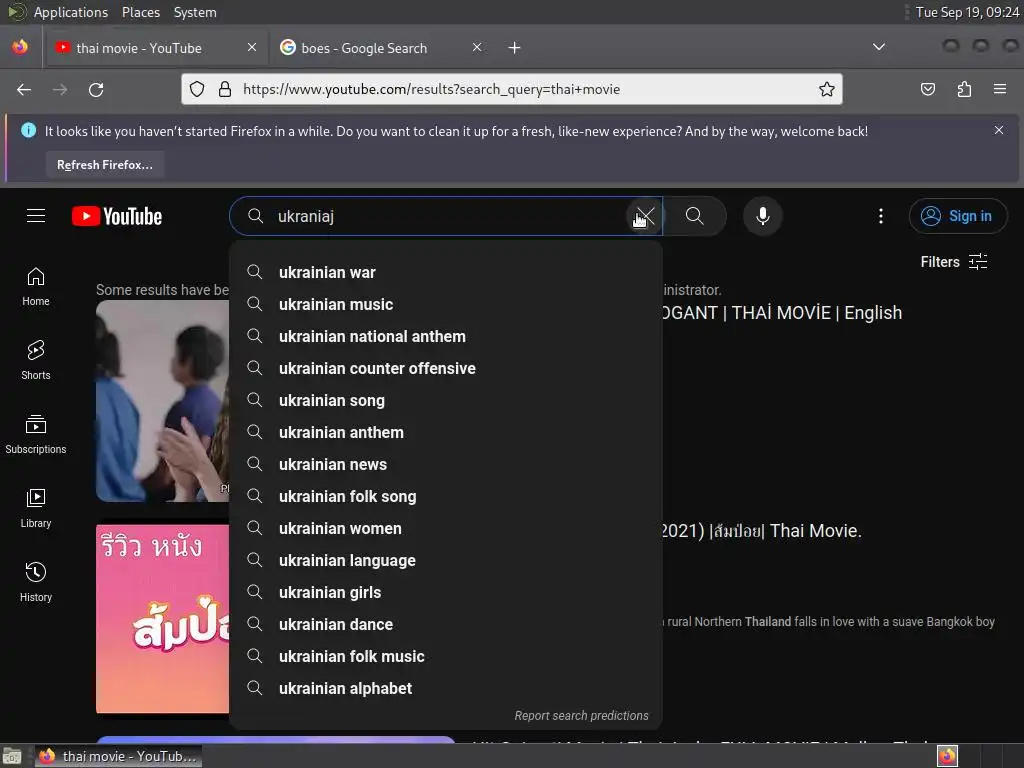1024x768 pixels.
Task: Reload the page with refresh icon
Action: [96, 89]
